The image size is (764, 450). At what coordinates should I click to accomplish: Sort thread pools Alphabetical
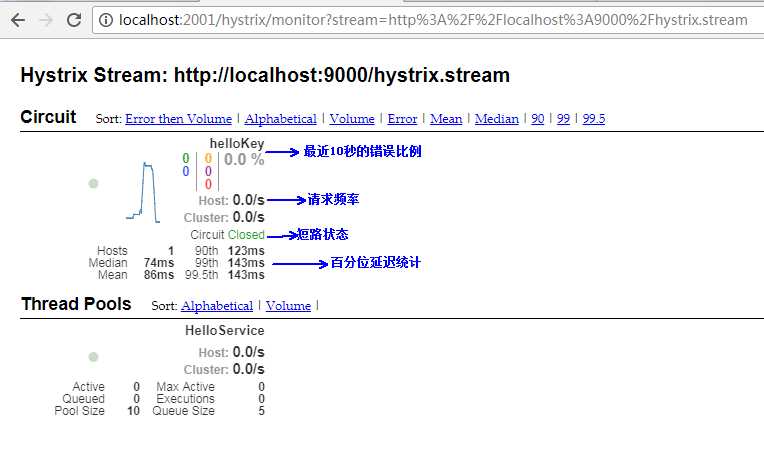[x=217, y=306]
